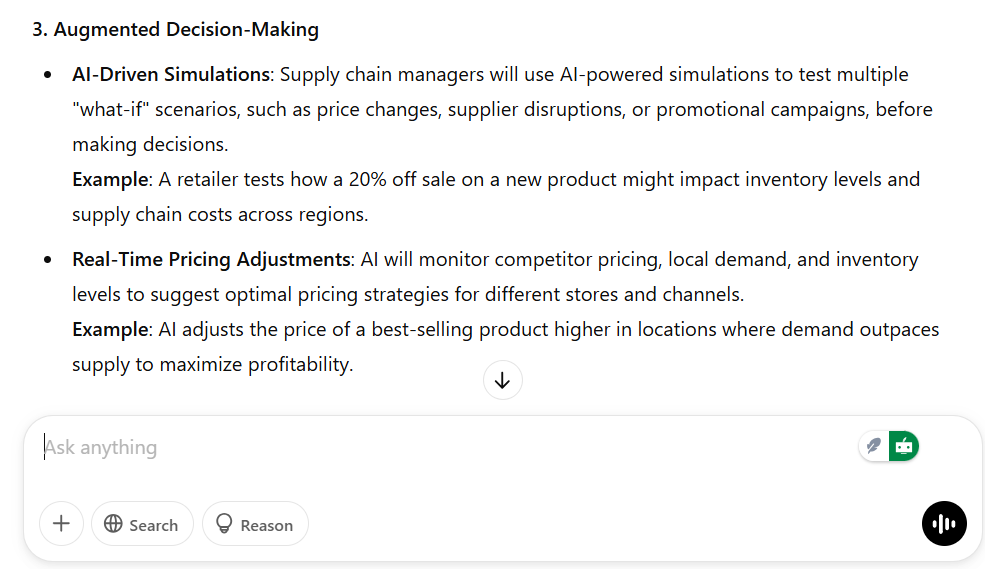Click the 'Example' label about 20% off sale
This screenshot has height=569, width=985.
click(110, 180)
